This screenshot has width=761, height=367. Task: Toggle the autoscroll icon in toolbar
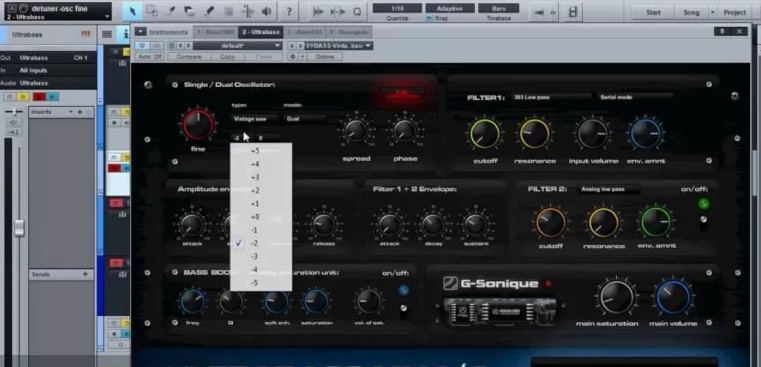538,13
